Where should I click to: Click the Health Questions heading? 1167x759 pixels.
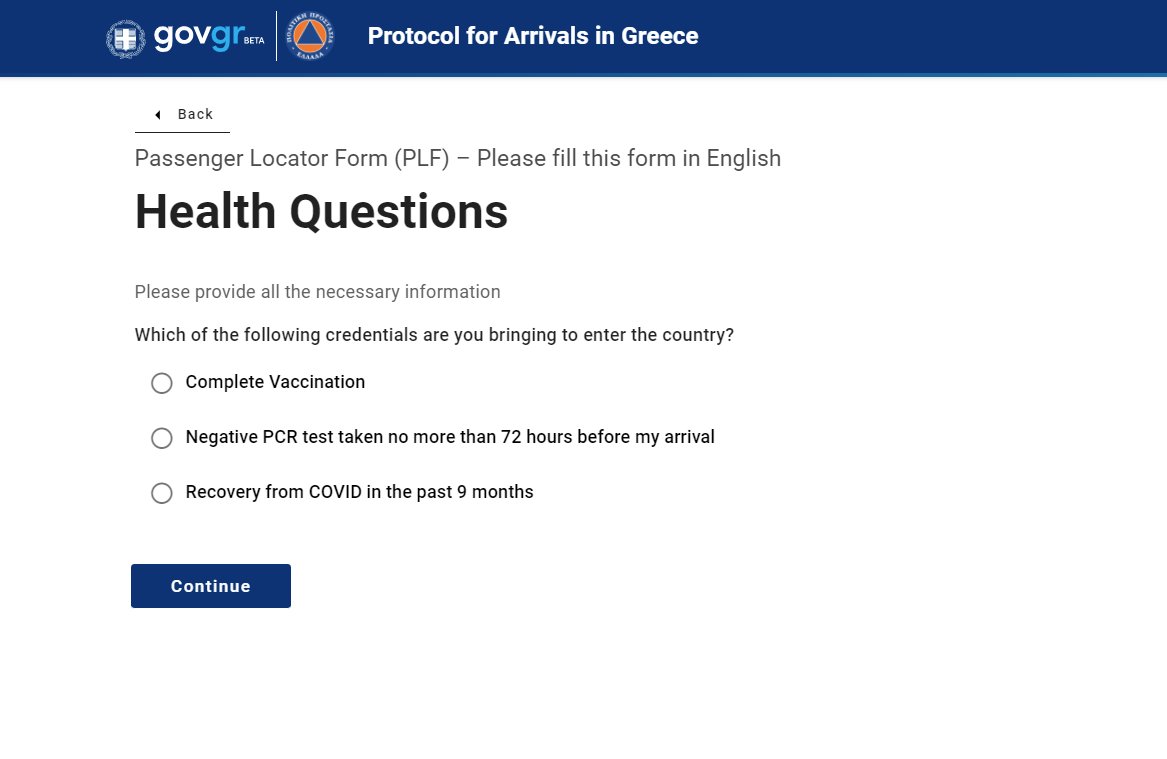pos(321,212)
